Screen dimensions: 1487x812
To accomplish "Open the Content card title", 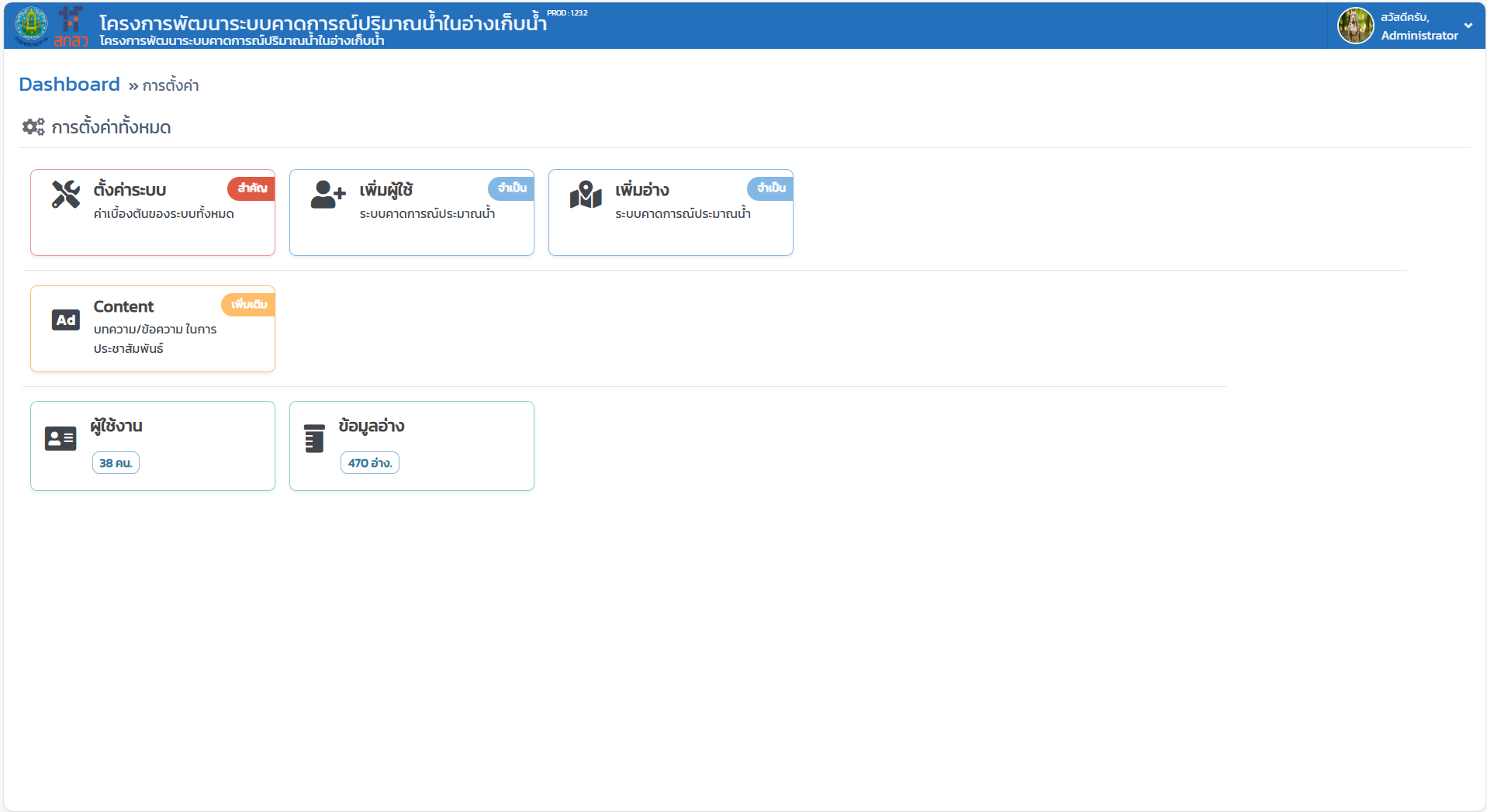I will click(123, 306).
